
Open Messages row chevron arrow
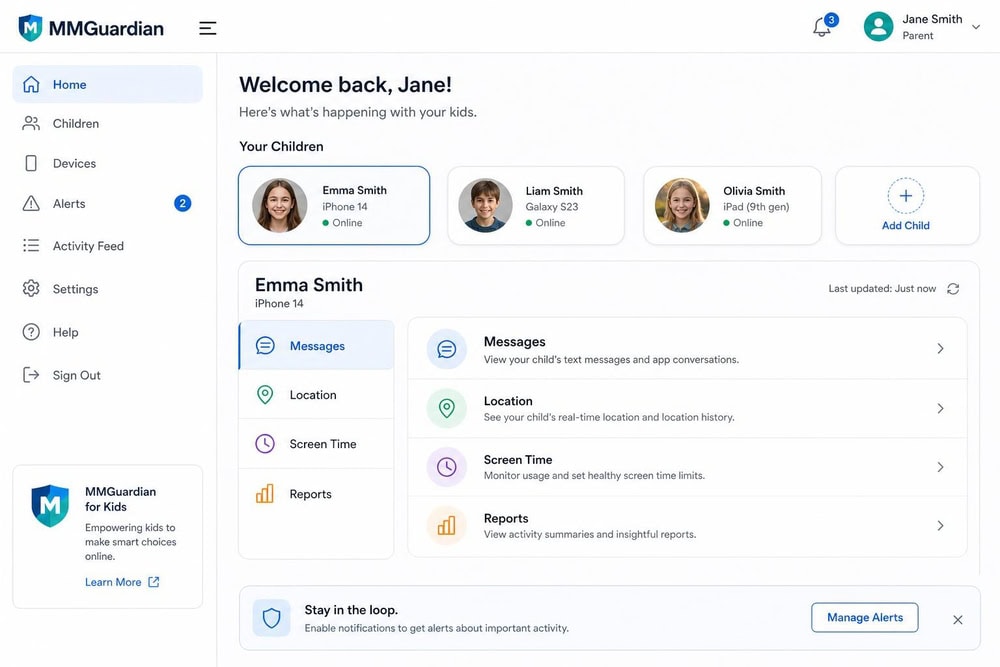[940, 348]
